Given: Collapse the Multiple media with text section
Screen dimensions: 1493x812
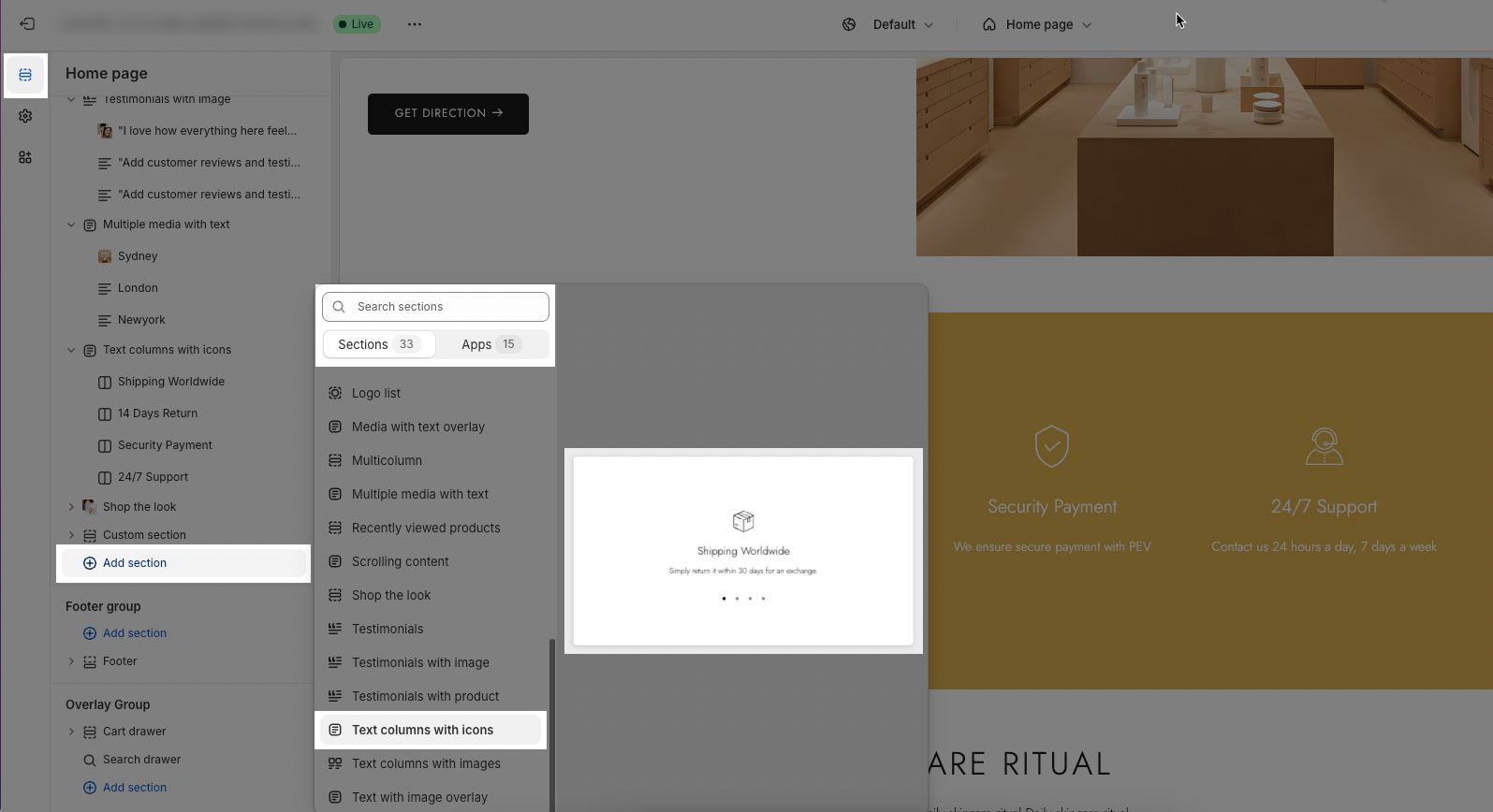Looking at the screenshot, I should coord(71,225).
